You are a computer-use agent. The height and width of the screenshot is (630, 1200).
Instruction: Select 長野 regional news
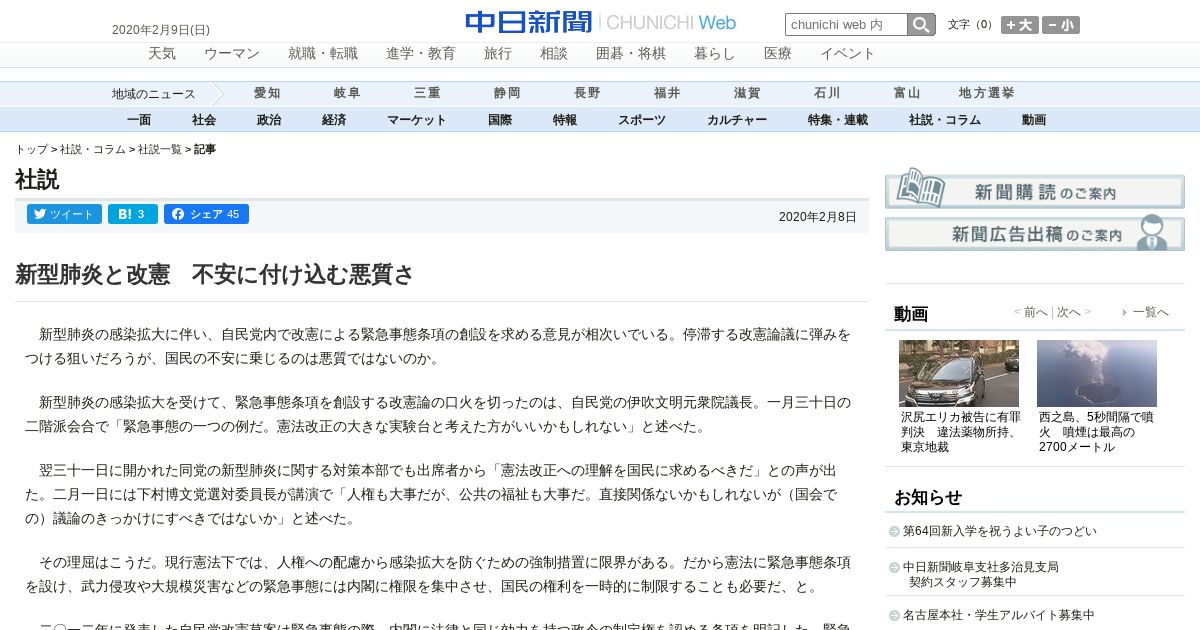pyautogui.click(x=587, y=93)
